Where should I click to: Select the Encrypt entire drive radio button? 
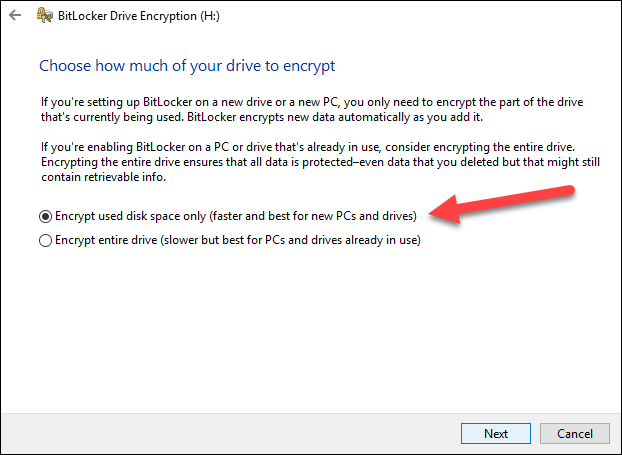click(46, 240)
